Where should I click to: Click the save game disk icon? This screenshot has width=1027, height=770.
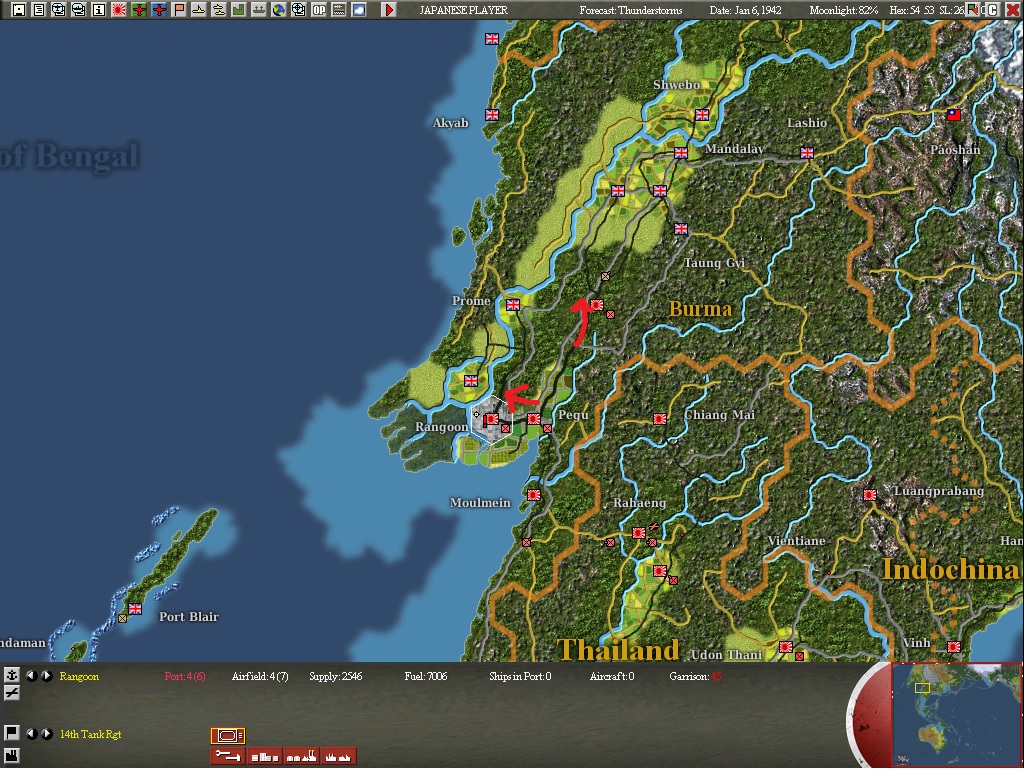click(18, 10)
